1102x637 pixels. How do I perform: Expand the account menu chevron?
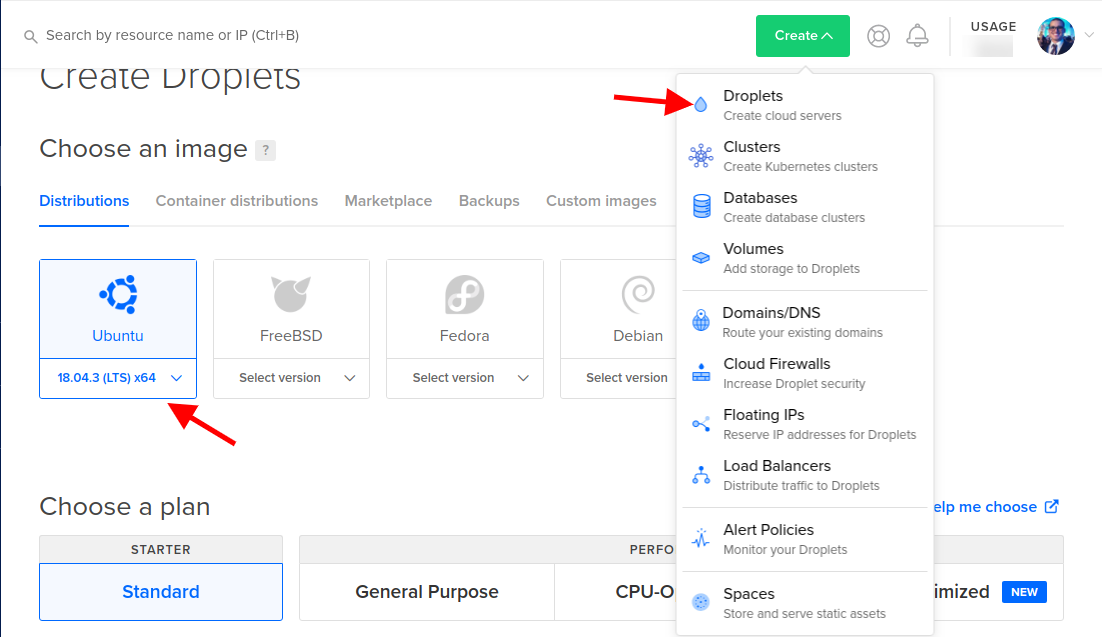1089,34
